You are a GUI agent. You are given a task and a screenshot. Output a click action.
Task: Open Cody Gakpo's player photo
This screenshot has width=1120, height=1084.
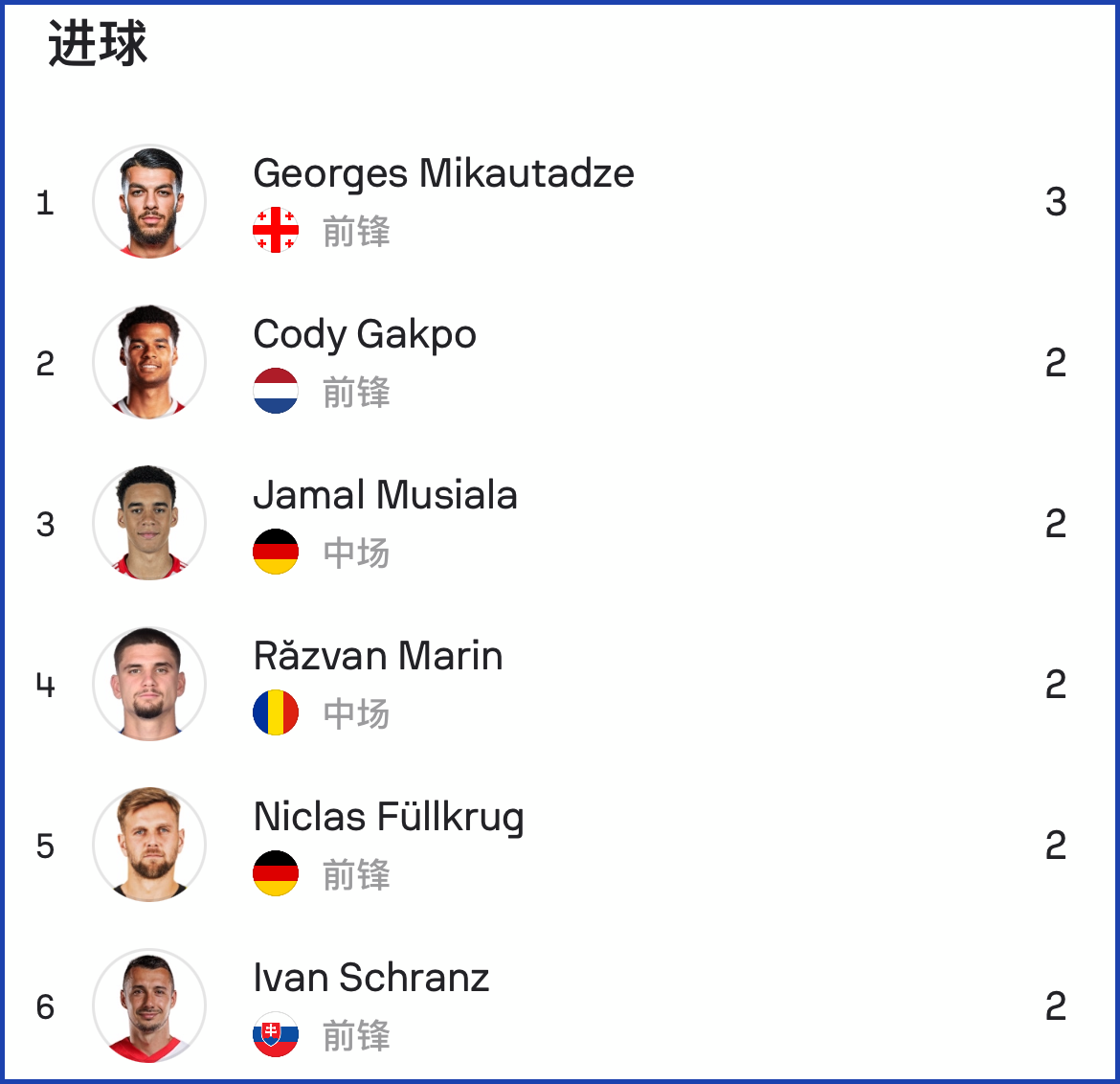(149, 362)
